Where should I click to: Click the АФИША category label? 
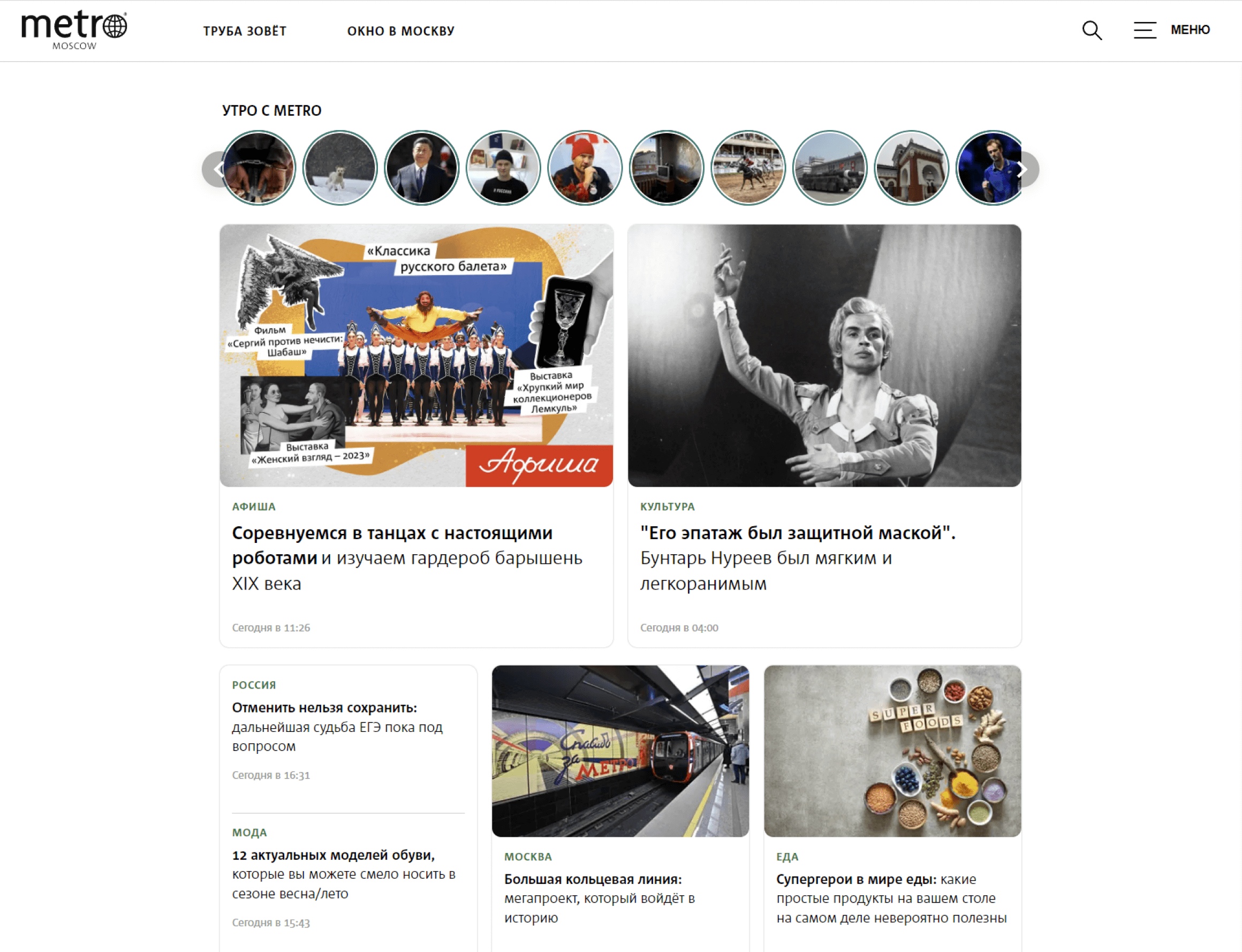click(x=254, y=507)
